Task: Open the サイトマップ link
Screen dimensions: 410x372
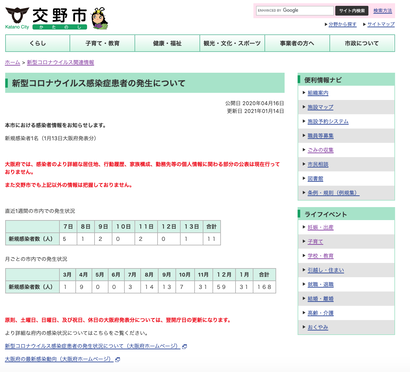Action: (381, 24)
